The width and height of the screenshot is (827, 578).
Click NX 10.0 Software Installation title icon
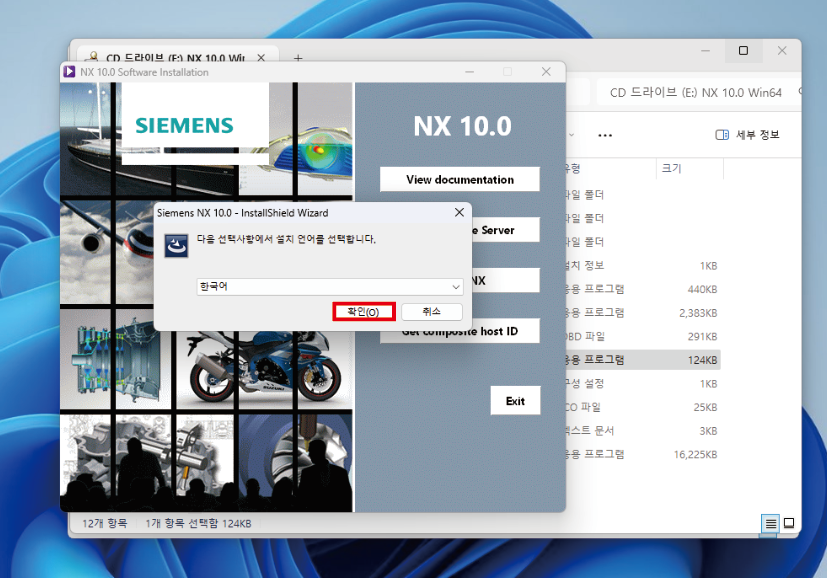[69, 72]
